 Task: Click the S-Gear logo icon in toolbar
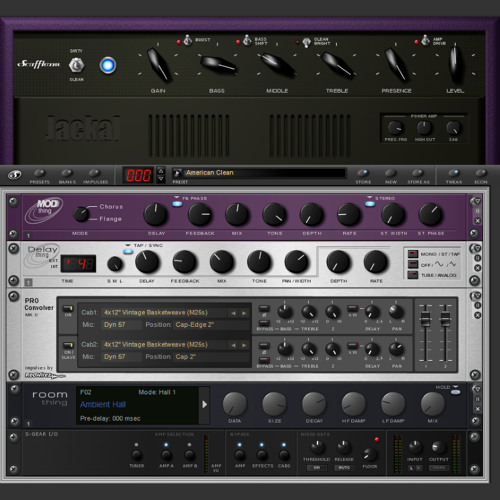pos(15,175)
